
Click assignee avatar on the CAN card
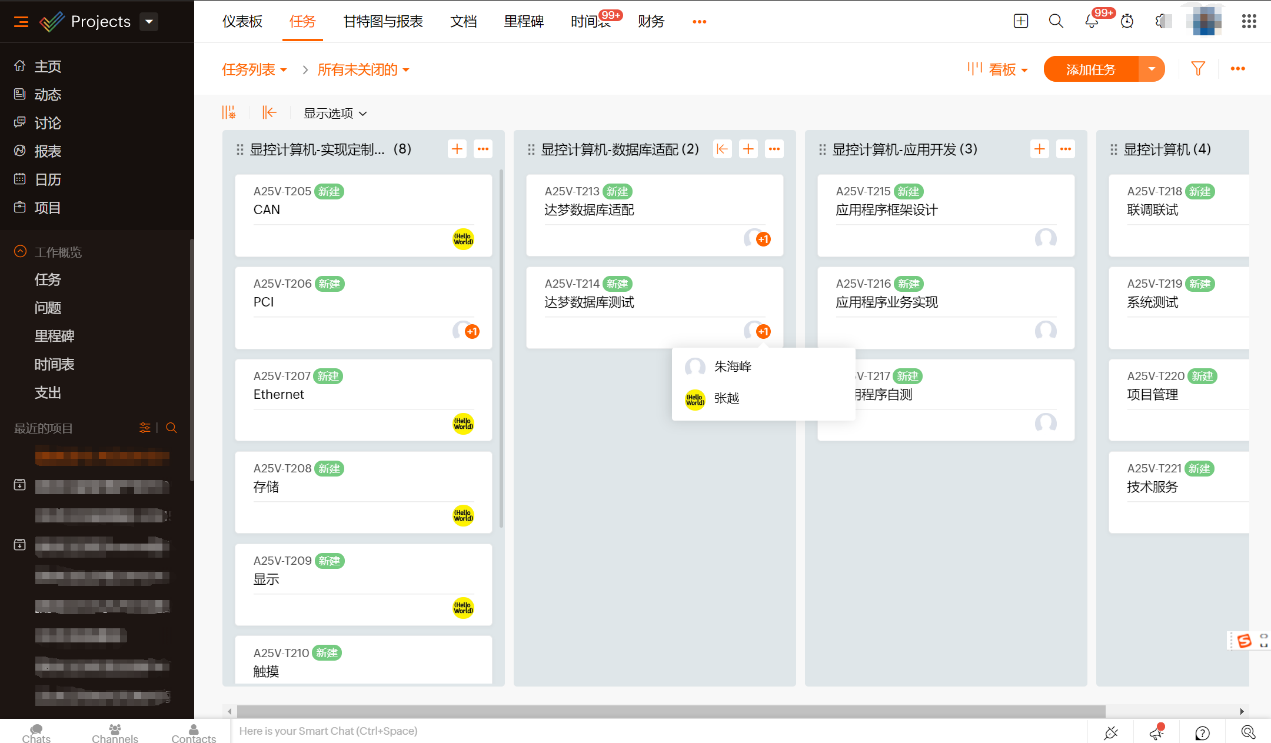point(463,239)
